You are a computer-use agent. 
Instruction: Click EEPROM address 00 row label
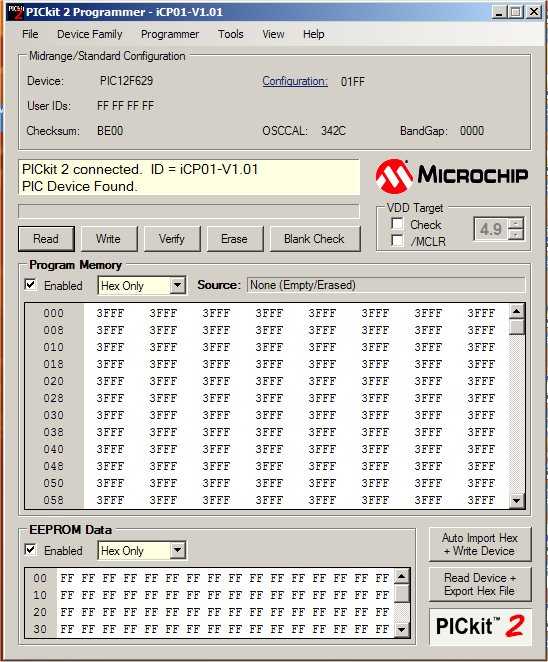[41, 578]
